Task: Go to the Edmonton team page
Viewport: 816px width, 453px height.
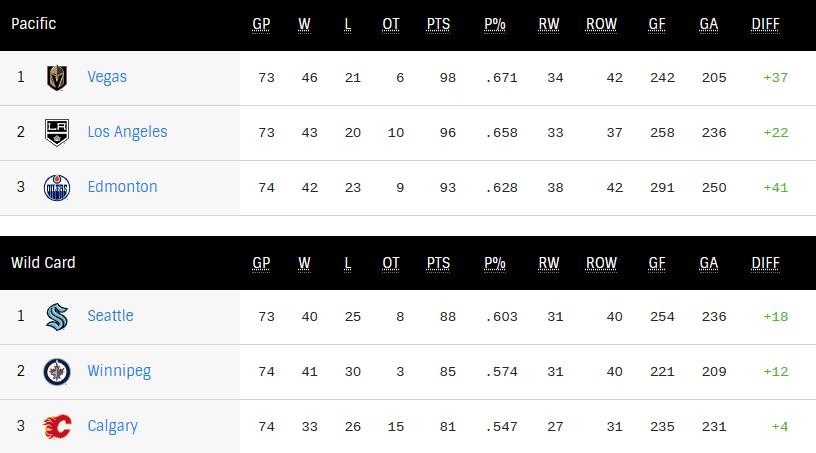Action: coord(122,187)
